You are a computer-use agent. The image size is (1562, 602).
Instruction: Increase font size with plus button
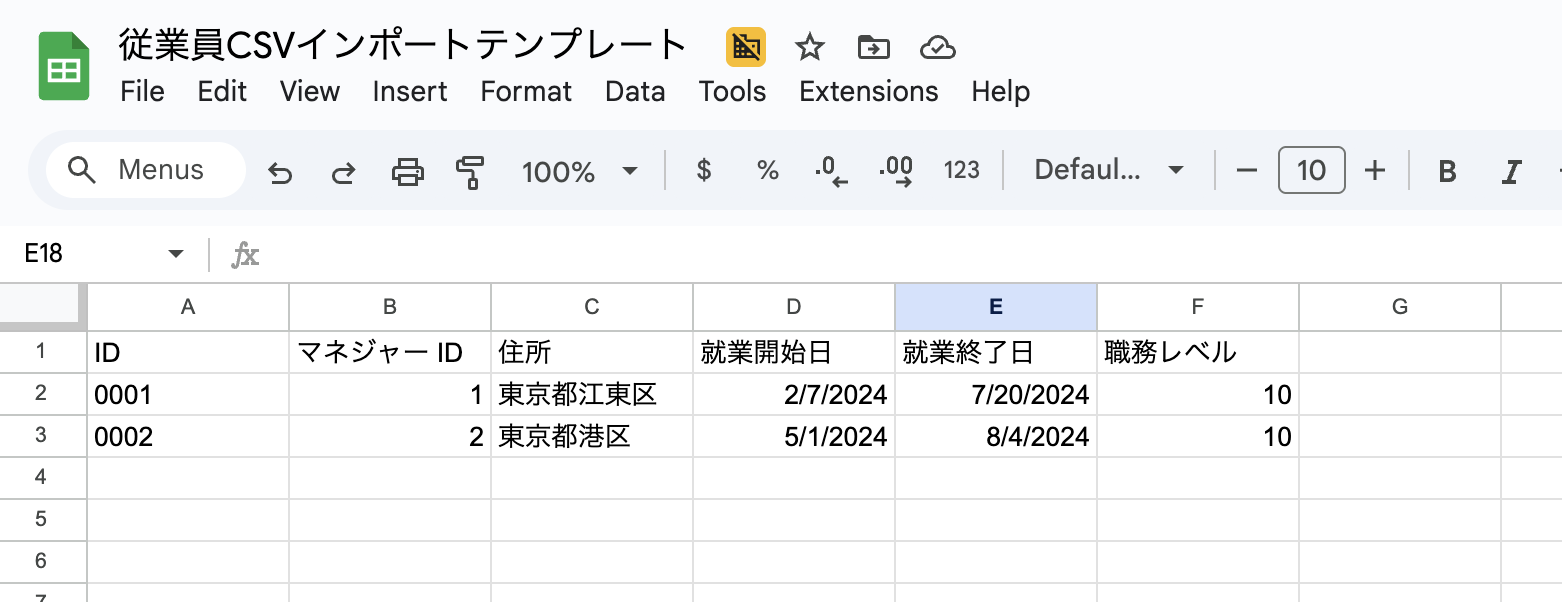pos(1375,171)
